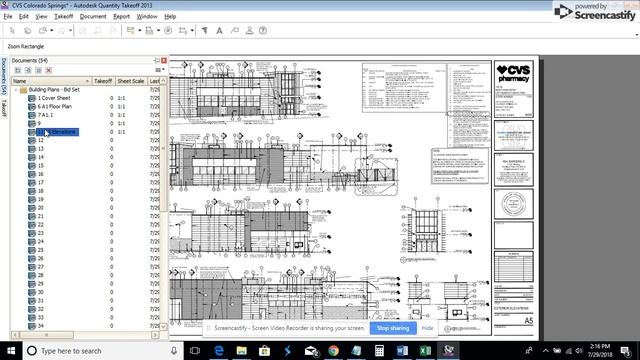Open the zoom tool dropdown arrow
This screenshot has height=360, width=640.
pos(51,31)
